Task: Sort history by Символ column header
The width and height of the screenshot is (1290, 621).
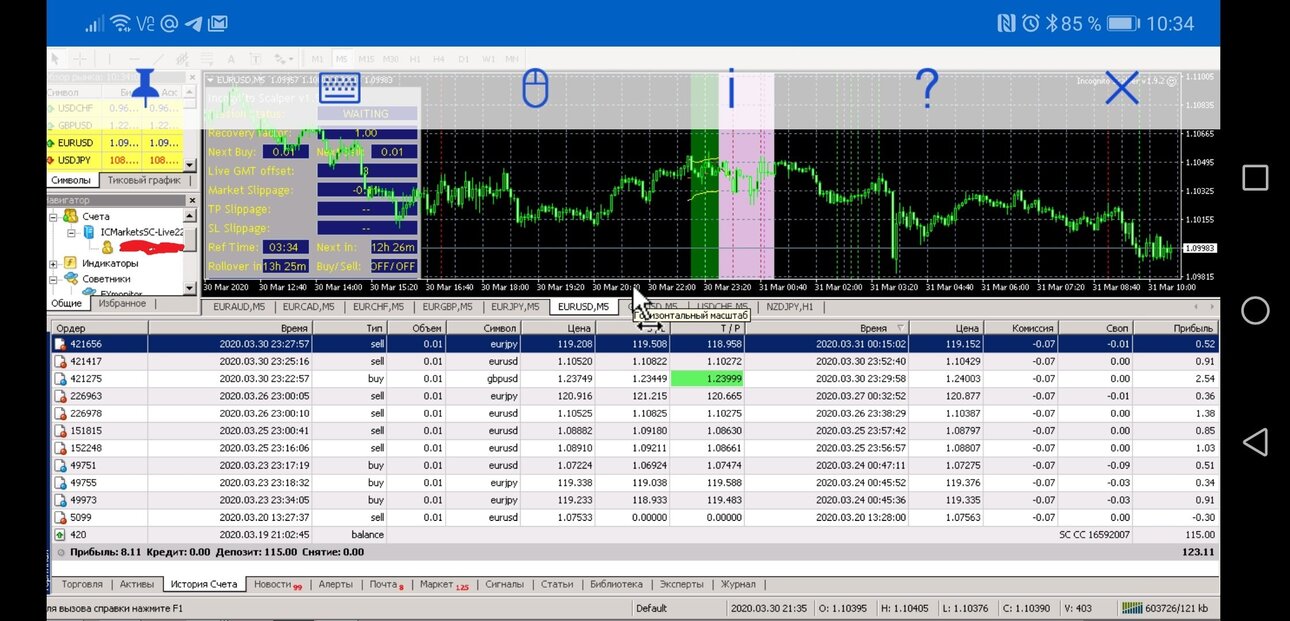Action: point(484,328)
